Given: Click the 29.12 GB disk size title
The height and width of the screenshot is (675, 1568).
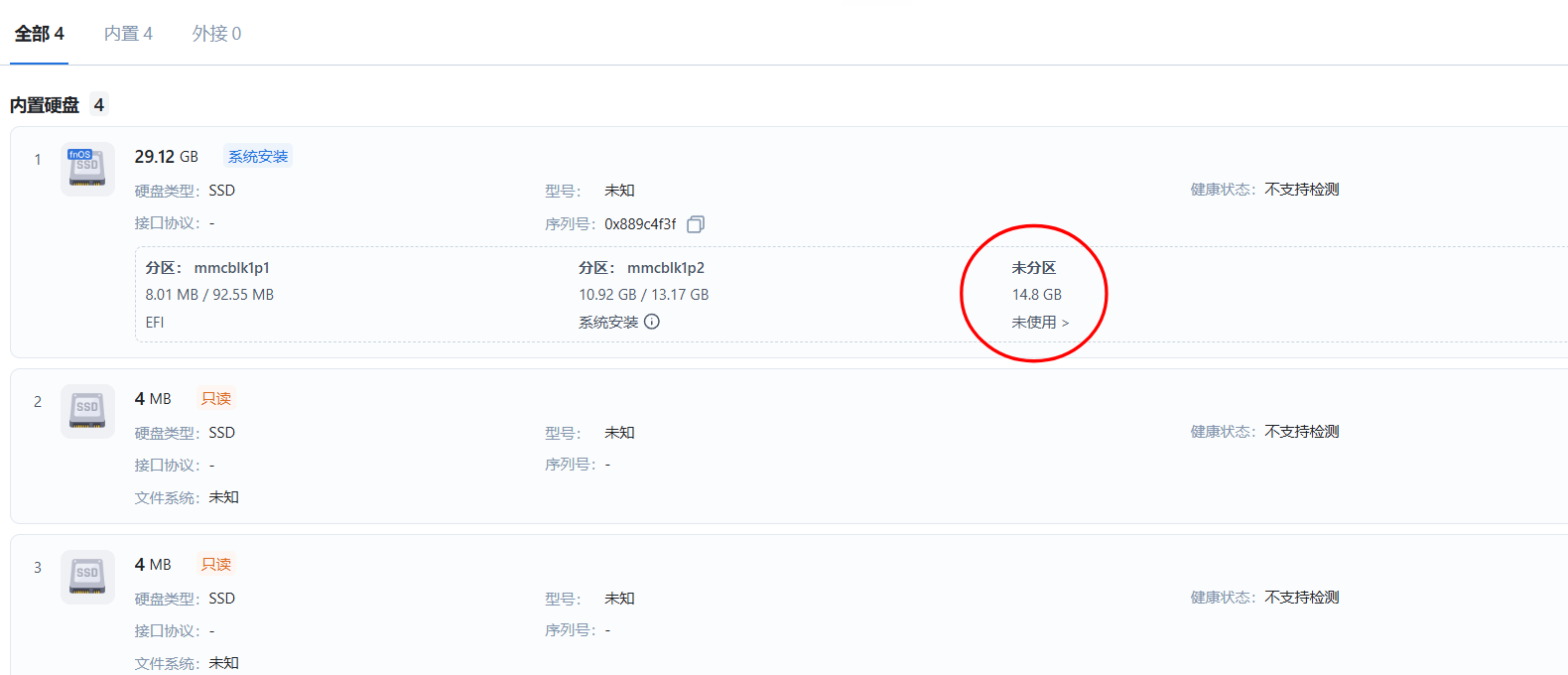Looking at the screenshot, I should 166,157.
